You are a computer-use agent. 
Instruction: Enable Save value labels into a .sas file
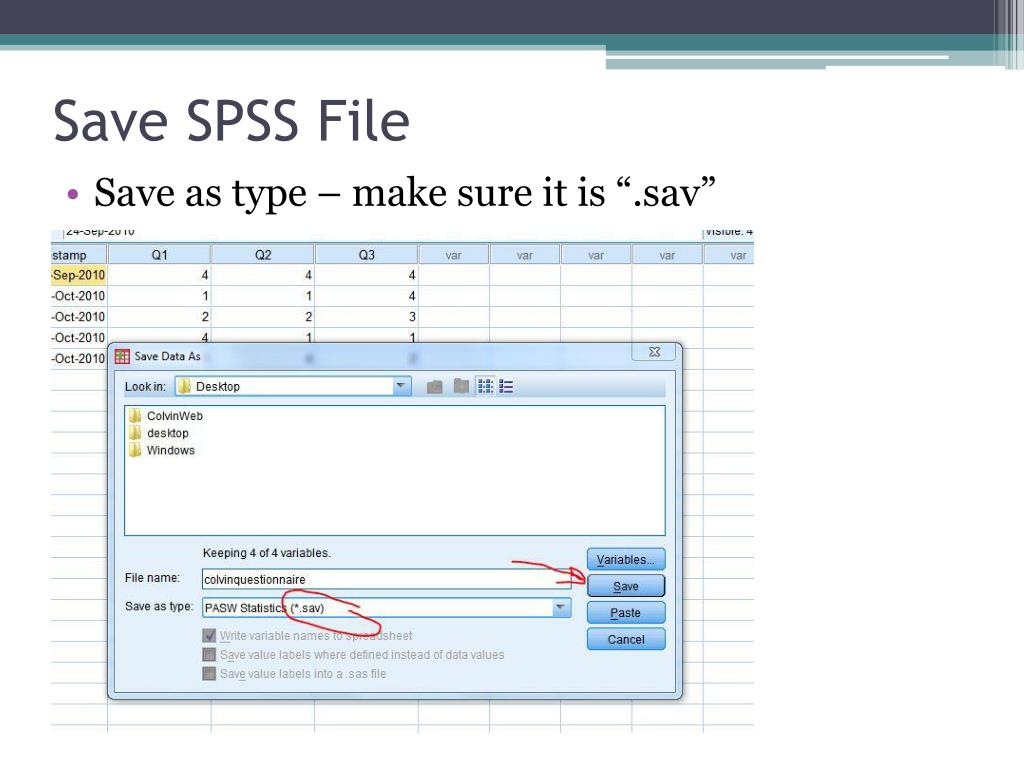coord(210,673)
